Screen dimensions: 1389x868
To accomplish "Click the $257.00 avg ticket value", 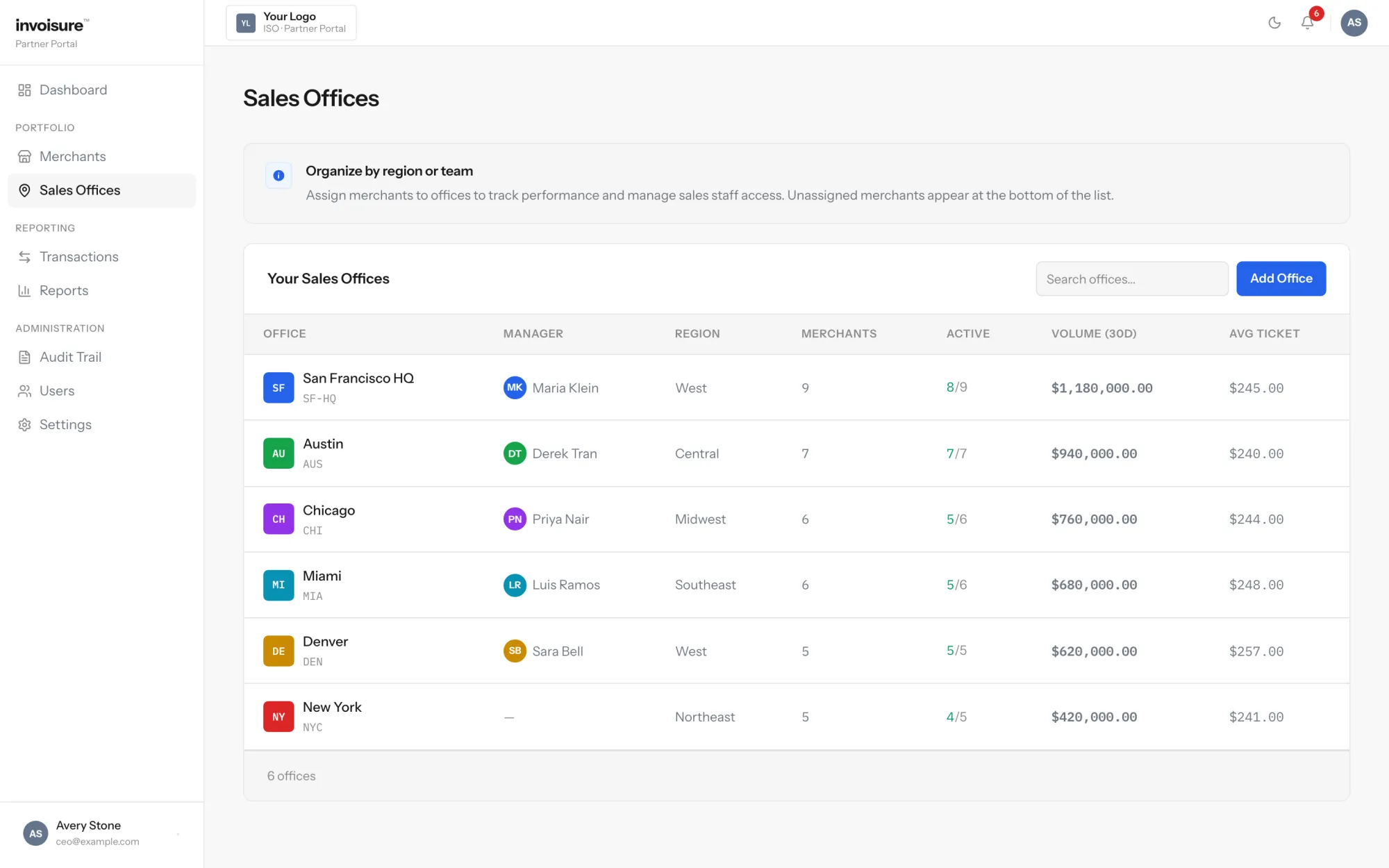I will [1256, 652].
